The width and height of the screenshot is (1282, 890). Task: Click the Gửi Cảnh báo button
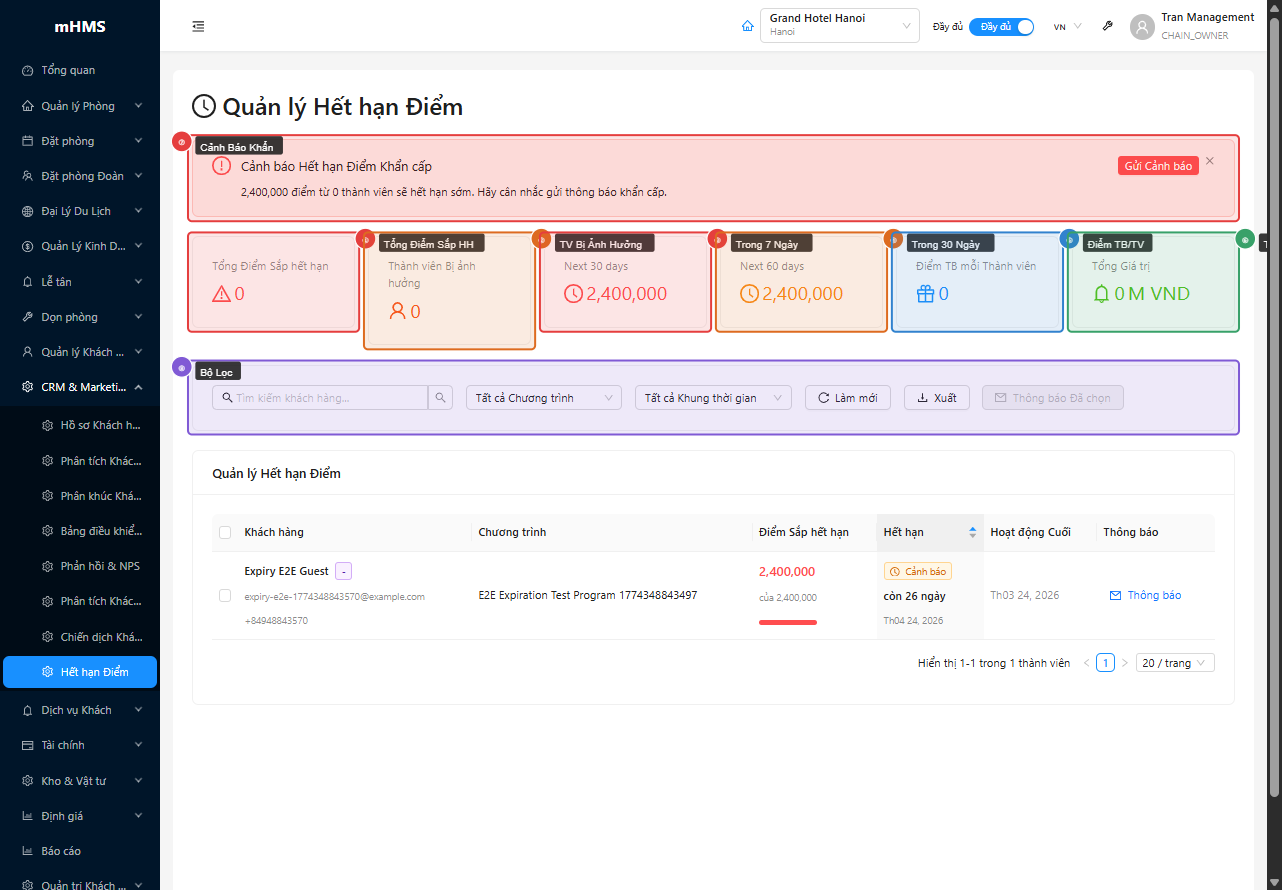[1157, 166]
